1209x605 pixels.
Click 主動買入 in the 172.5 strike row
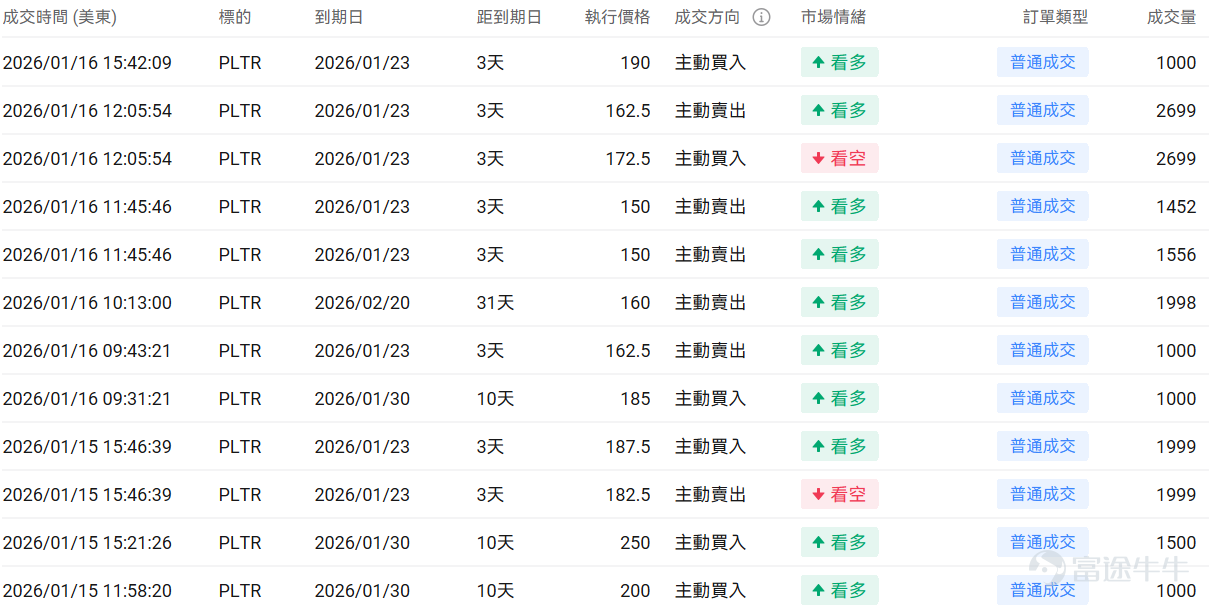(711, 159)
